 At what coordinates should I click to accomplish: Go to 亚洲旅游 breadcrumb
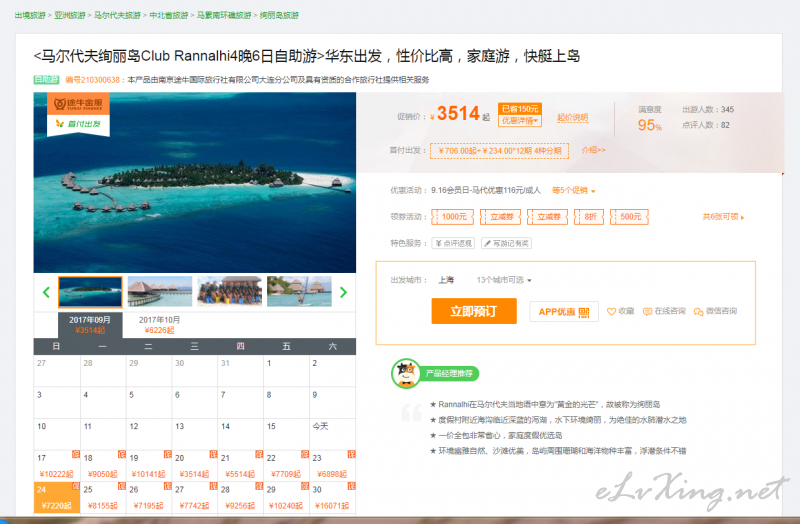click(70, 15)
